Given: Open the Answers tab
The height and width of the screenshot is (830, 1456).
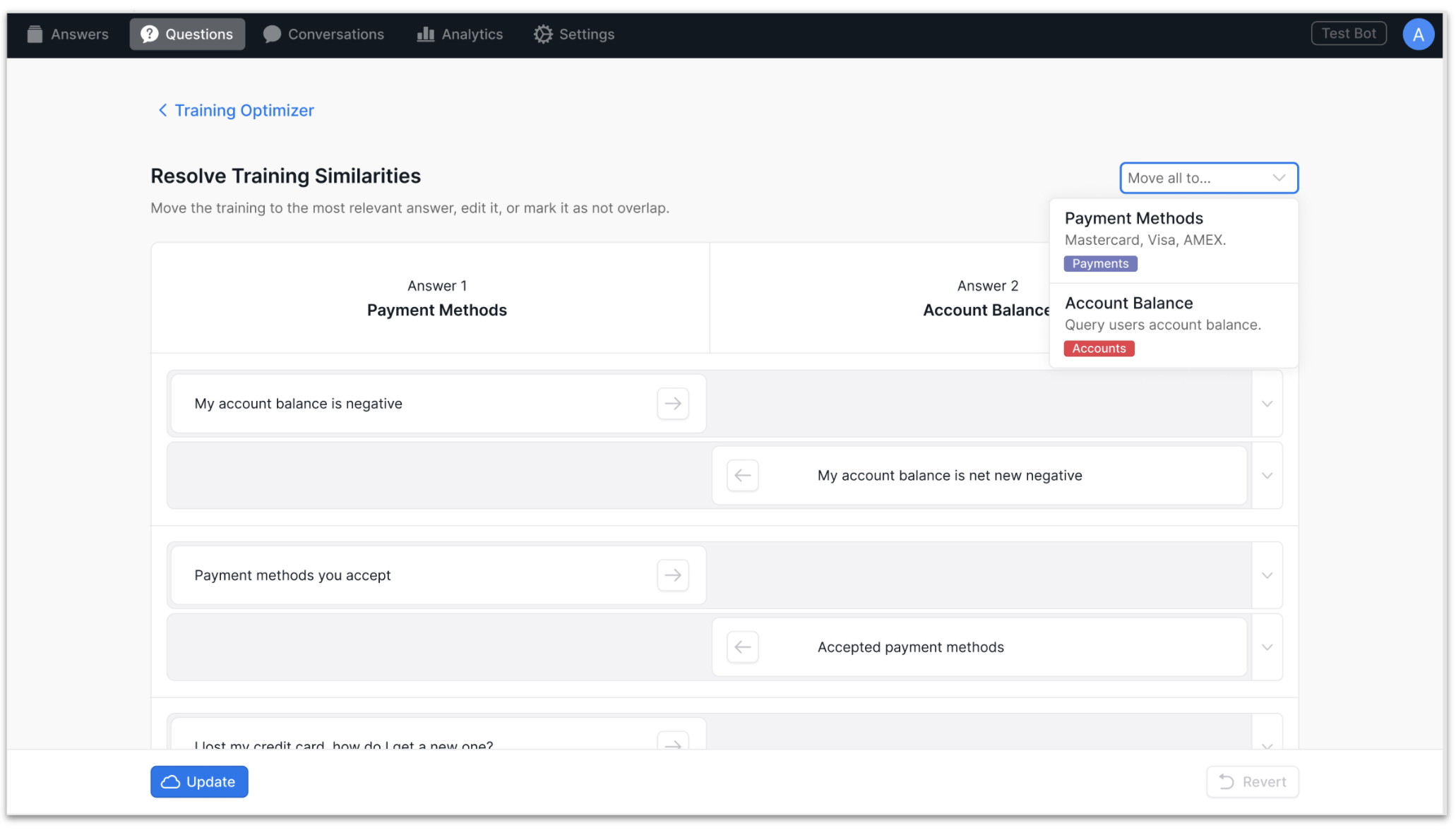Looking at the screenshot, I should point(68,34).
